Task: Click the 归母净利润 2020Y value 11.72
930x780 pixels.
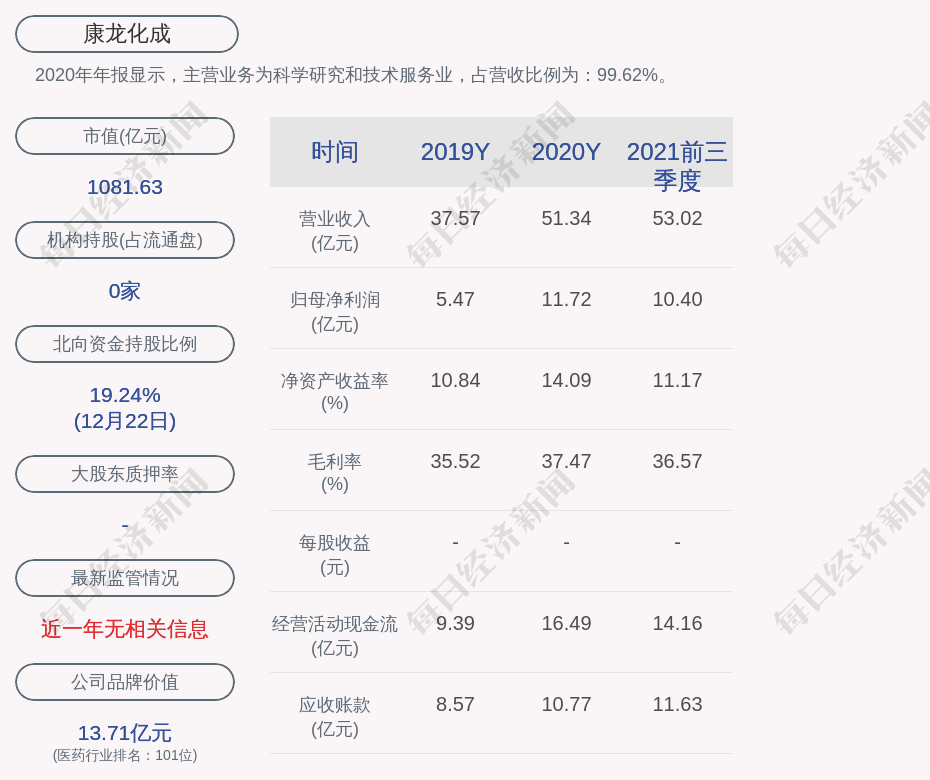Action: tap(566, 299)
